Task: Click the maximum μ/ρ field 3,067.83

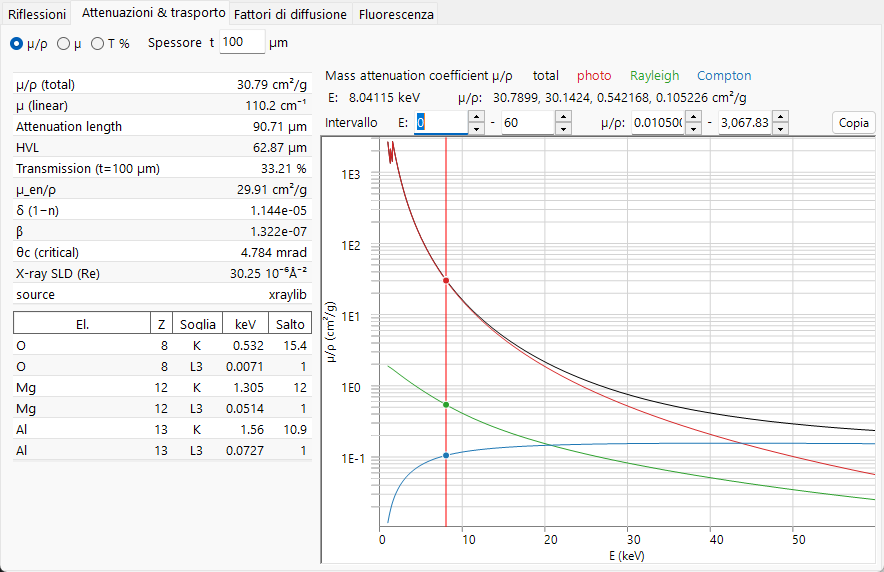Action: [745, 123]
